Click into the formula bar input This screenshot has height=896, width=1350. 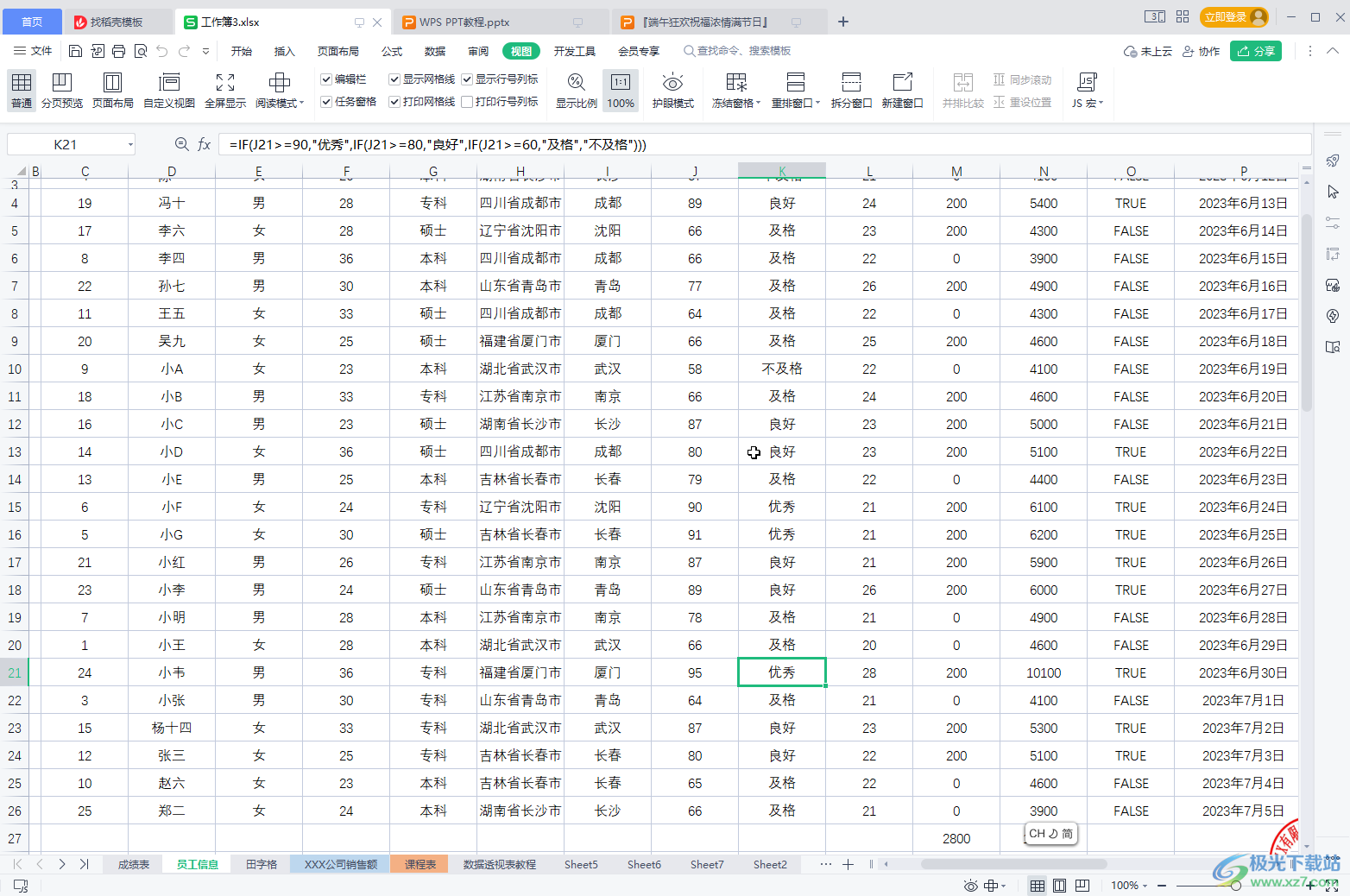point(765,144)
